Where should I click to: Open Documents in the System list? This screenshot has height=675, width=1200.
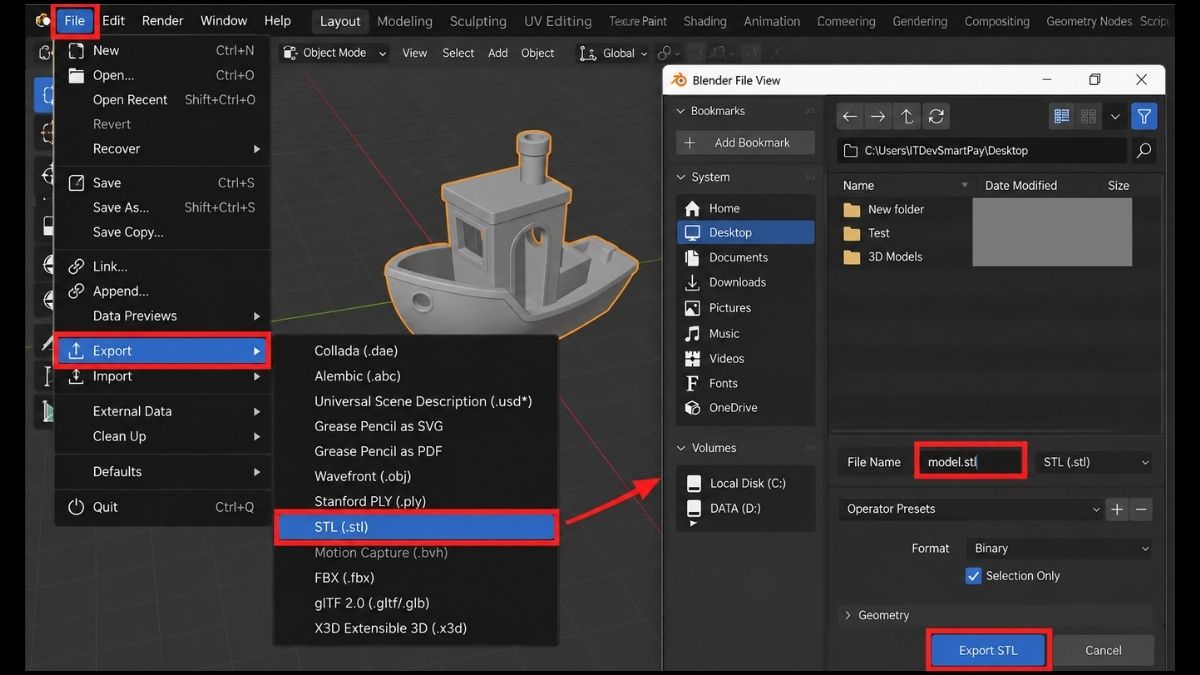(x=745, y=257)
